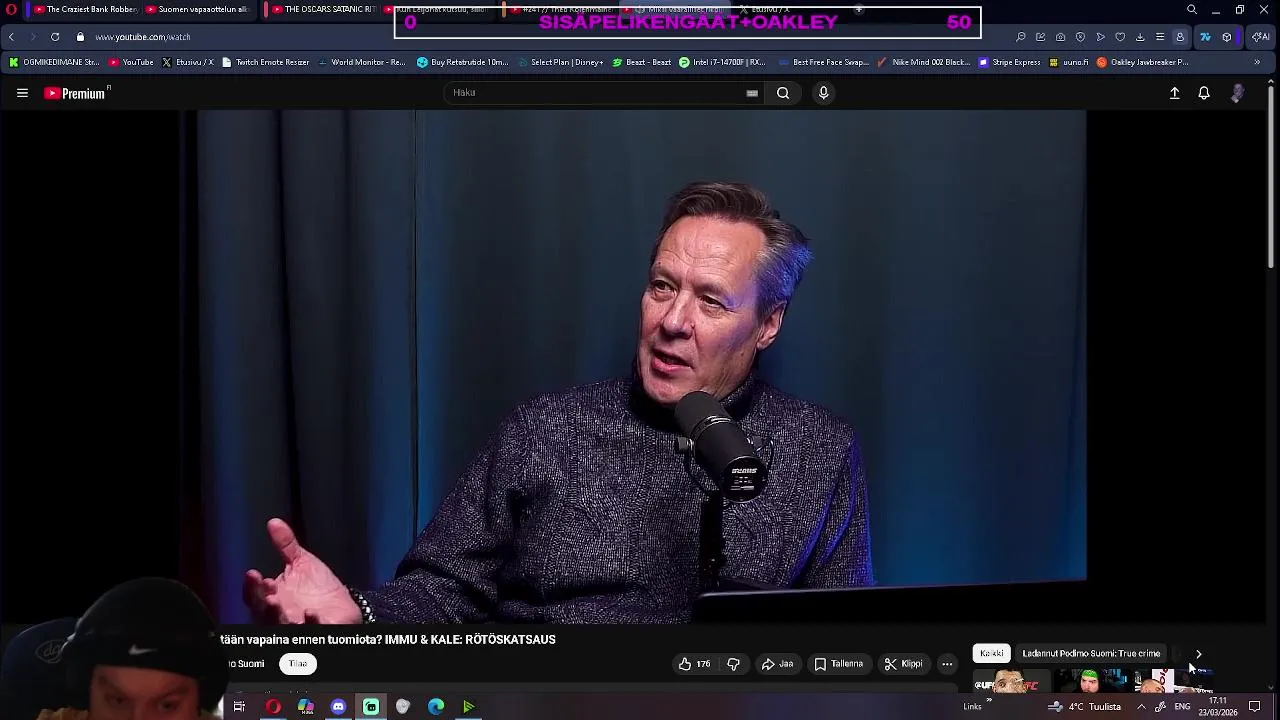The width and height of the screenshot is (1280, 720).
Task: Open the account avatar menu
Action: (1238, 93)
